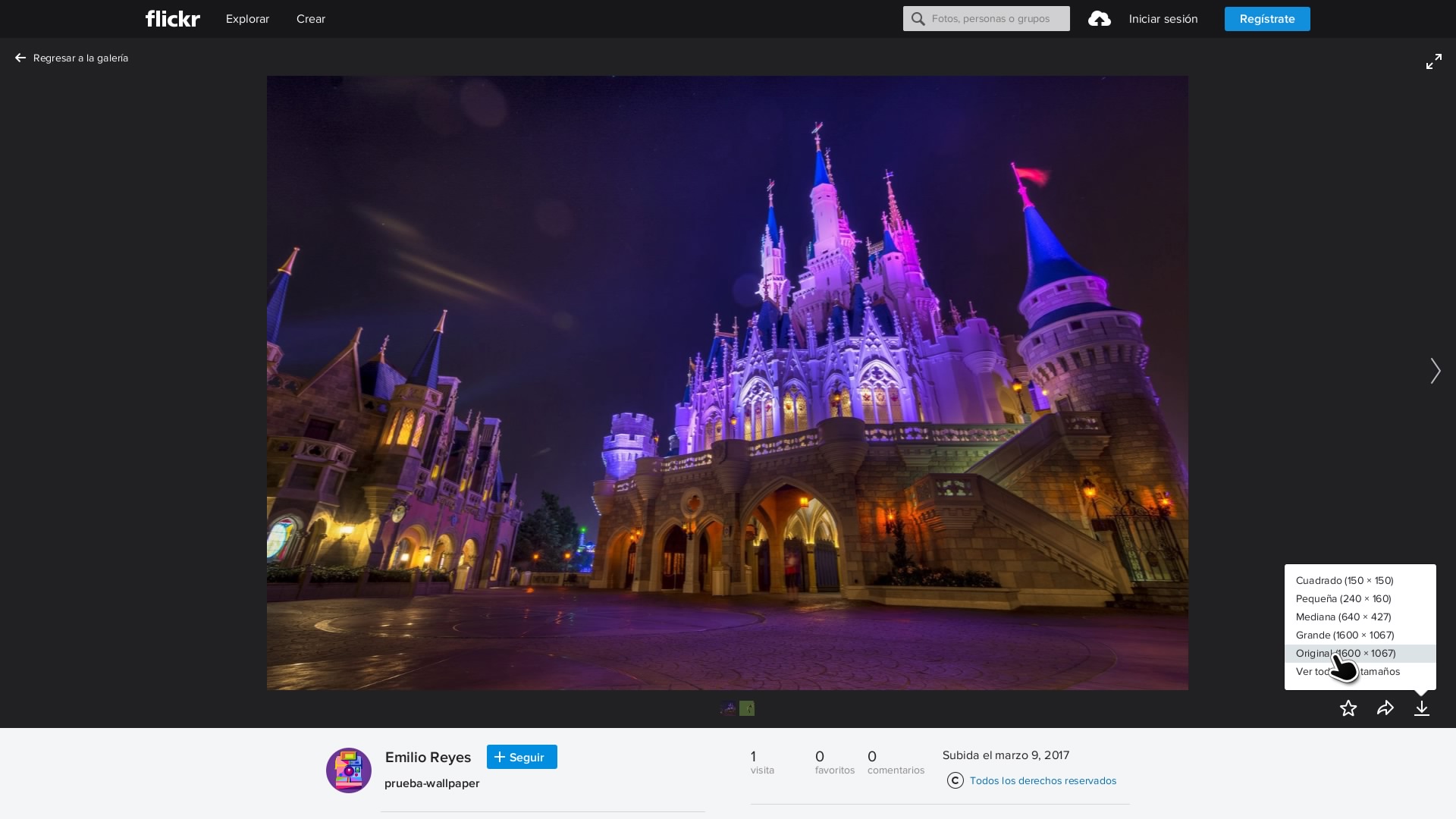Toggle fullscreen with the expand arrows icon
This screenshot has width=1456, height=819.
coord(1433,62)
